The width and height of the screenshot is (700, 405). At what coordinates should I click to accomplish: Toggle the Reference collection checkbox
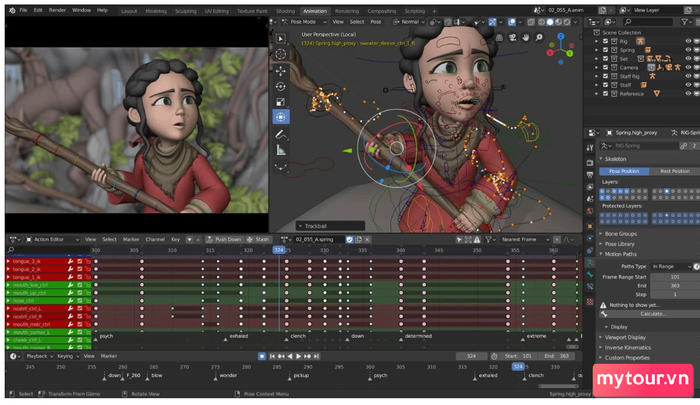(605, 94)
